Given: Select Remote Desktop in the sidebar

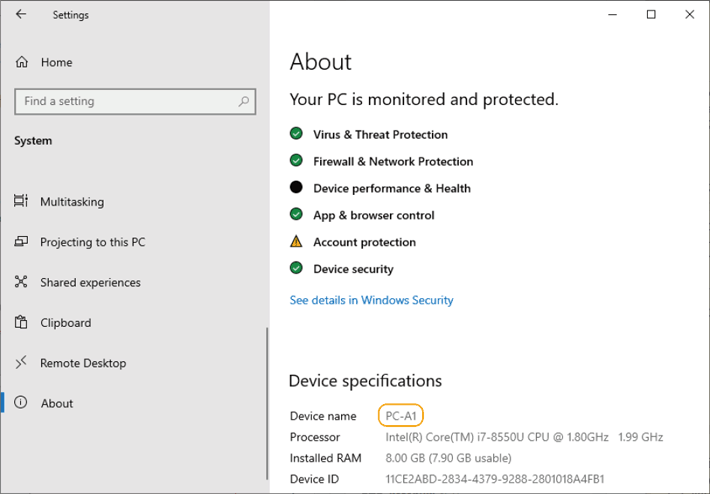Looking at the screenshot, I should tap(83, 363).
